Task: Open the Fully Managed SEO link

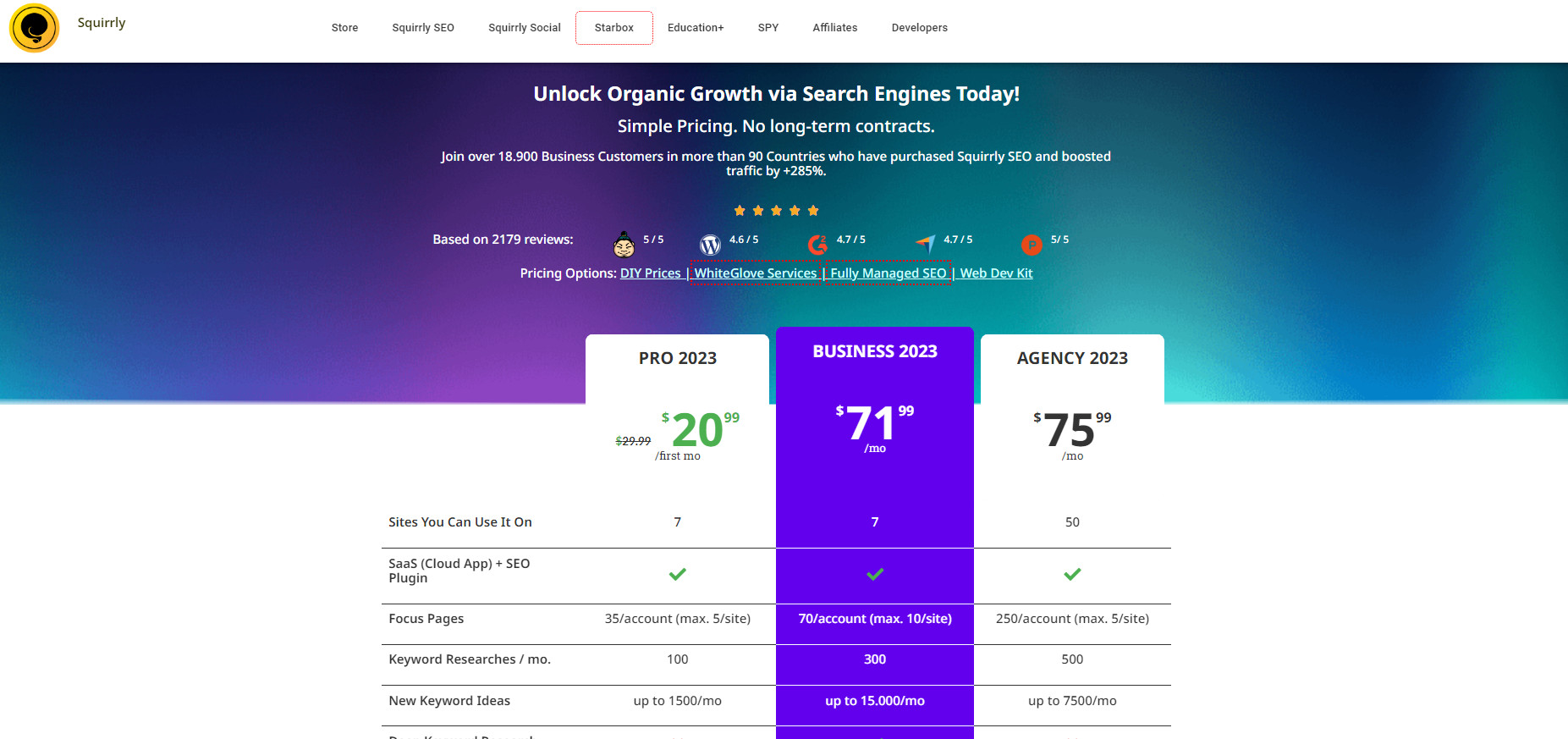Action: coord(888,273)
